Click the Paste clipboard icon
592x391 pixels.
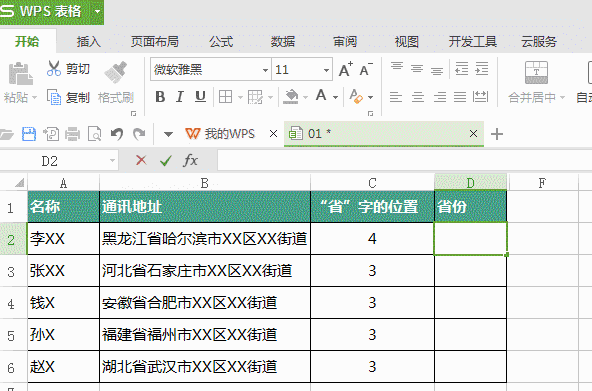pos(20,73)
